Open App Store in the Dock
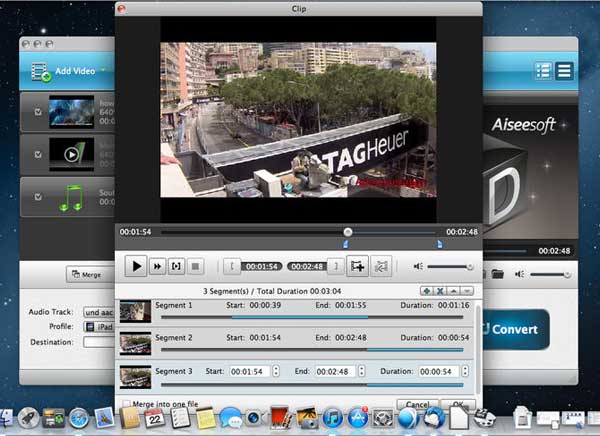Image resolution: width=600 pixels, height=436 pixels. point(358,418)
